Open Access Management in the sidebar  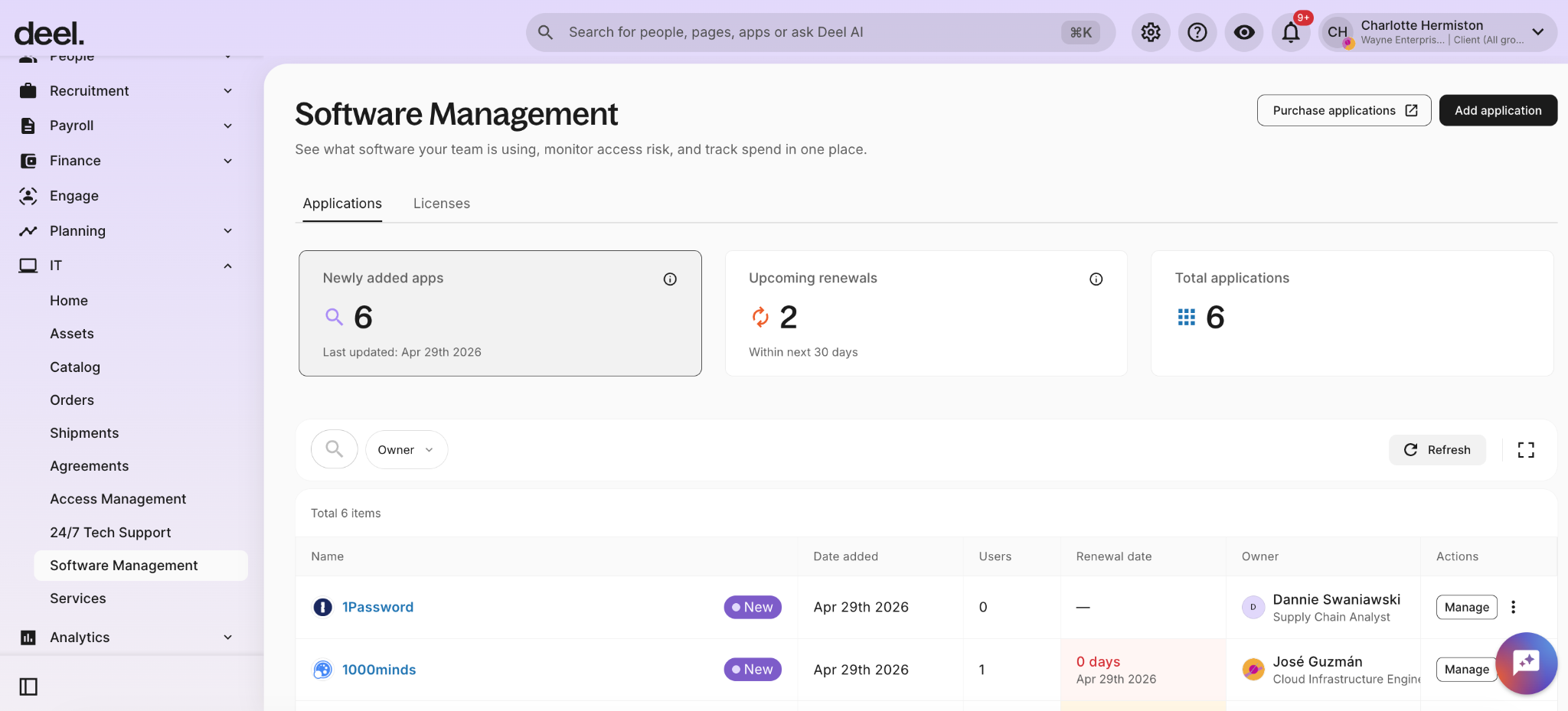click(118, 499)
